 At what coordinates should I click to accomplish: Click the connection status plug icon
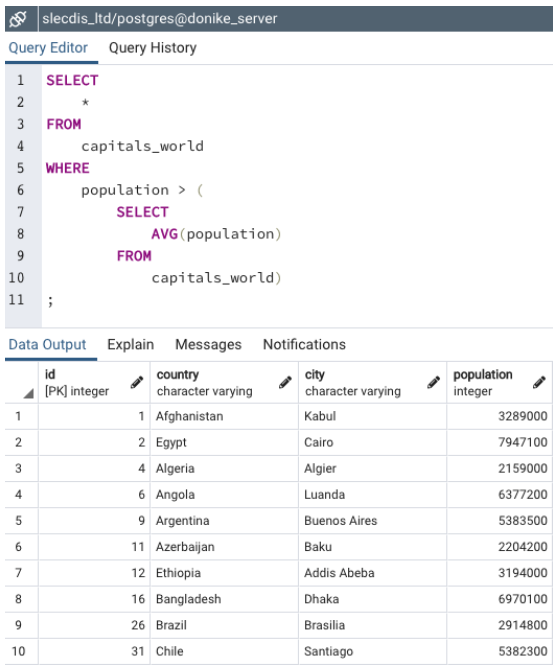coord(18,19)
